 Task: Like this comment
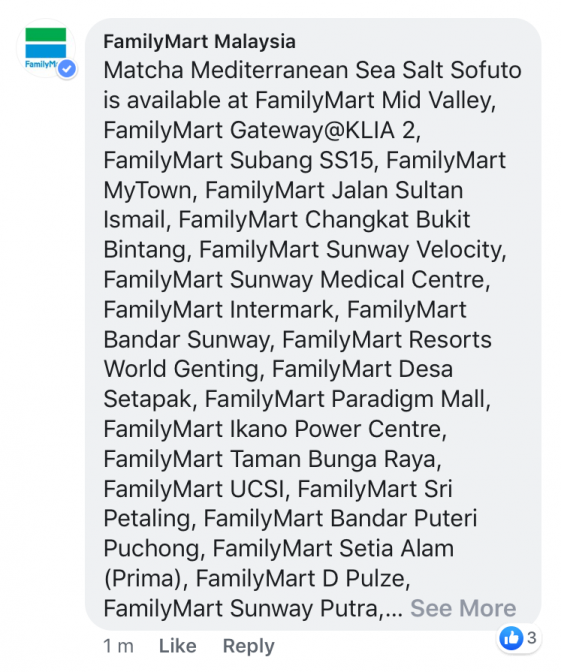(177, 645)
